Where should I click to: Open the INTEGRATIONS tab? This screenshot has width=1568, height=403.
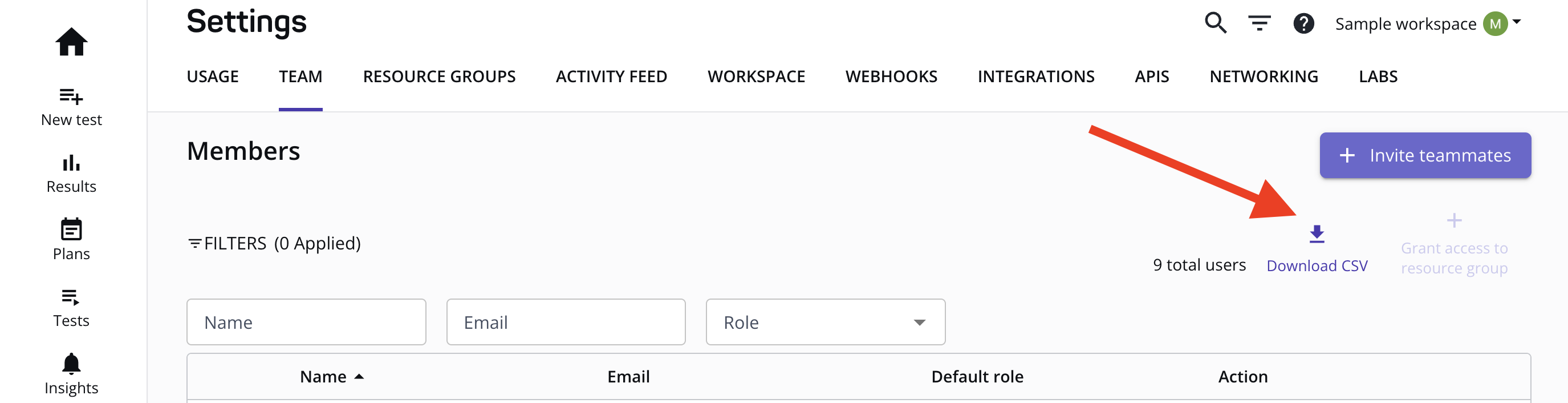1036,76
